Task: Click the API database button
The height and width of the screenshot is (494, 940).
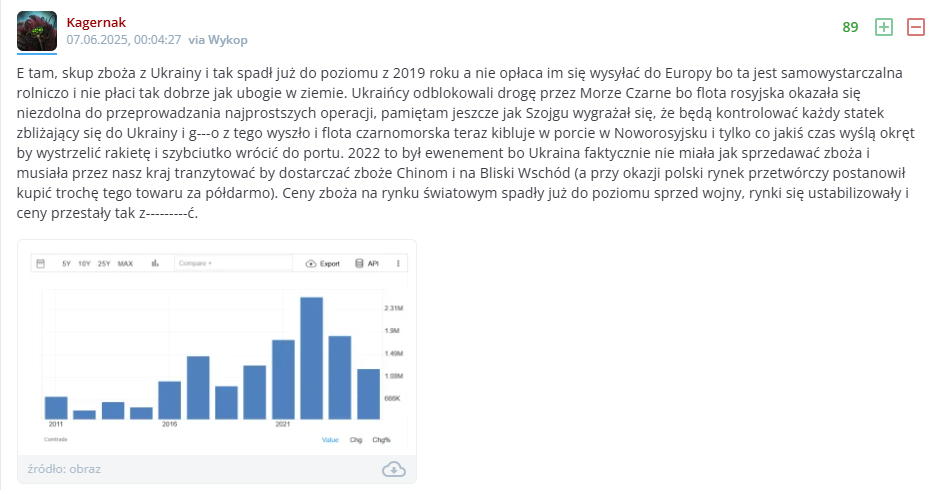Action: 367,264
